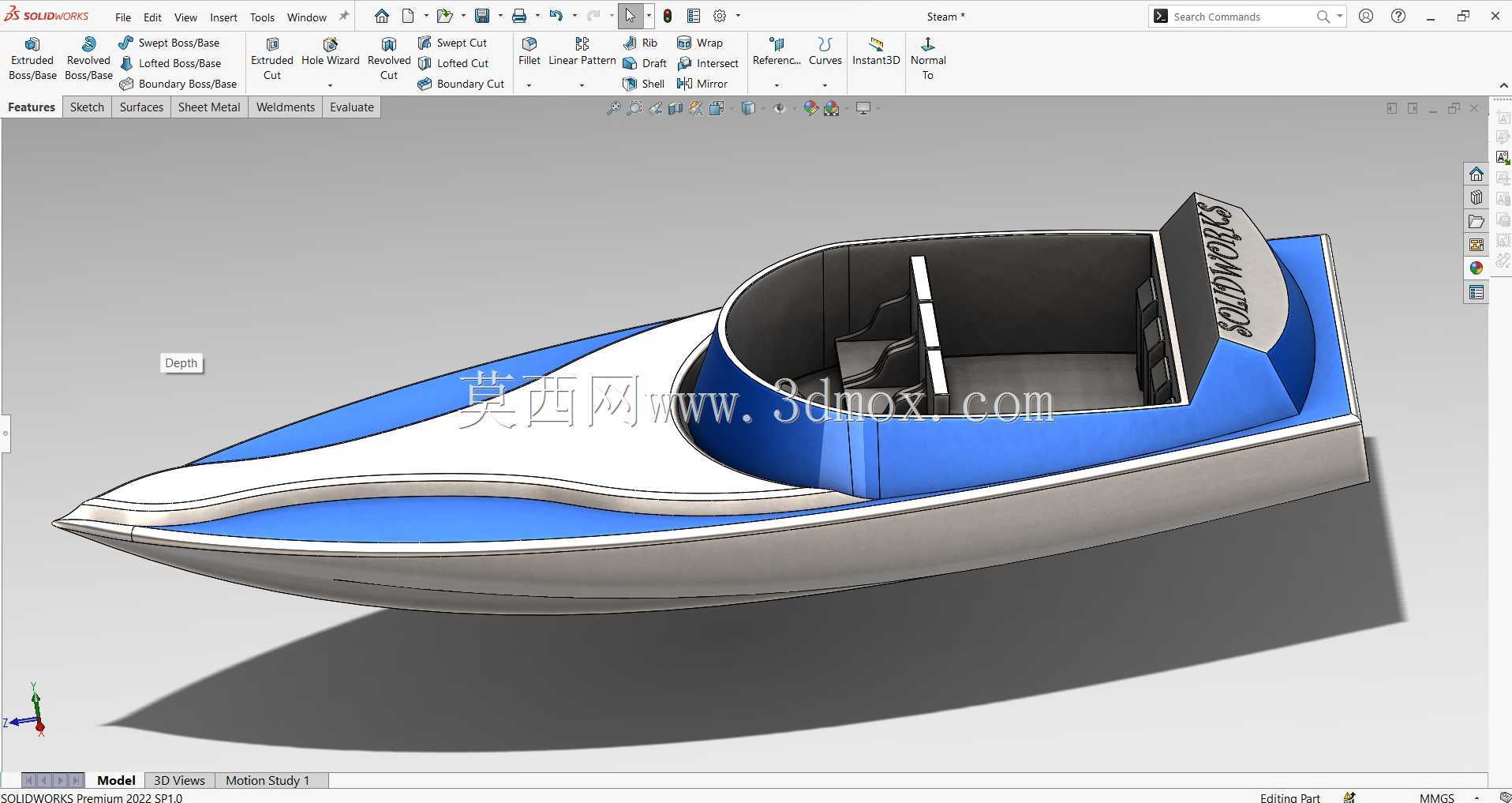
Task: Zoom to Fit the model
Action: pyautogui.click(x=613, y=108)
